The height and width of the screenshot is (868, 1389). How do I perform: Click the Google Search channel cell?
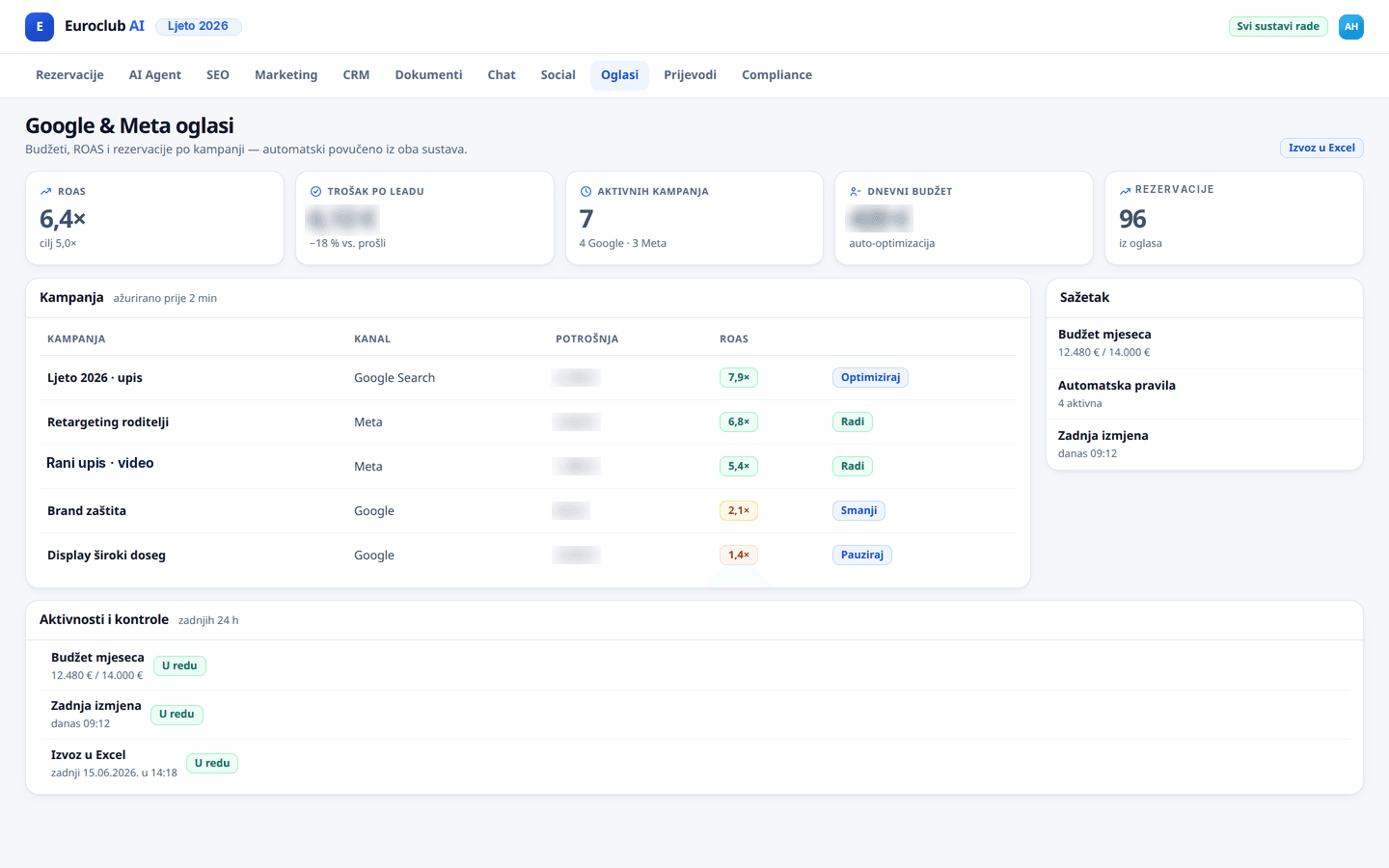click(395, 378)
